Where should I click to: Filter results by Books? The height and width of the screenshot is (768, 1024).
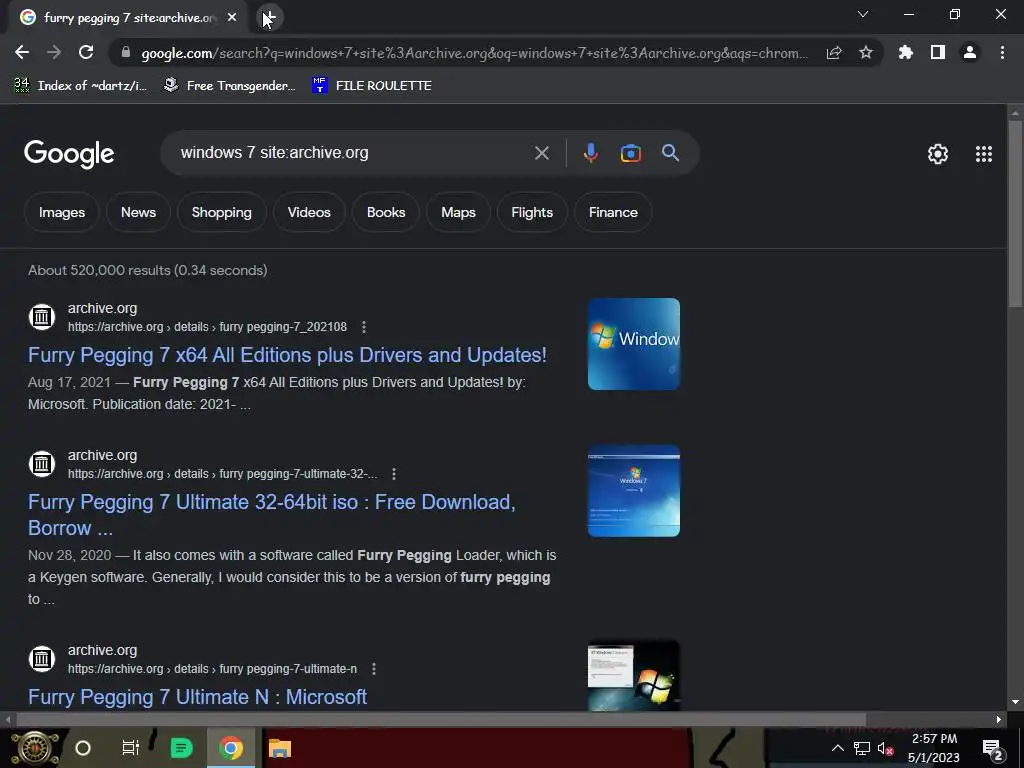(x=386, y=212)
